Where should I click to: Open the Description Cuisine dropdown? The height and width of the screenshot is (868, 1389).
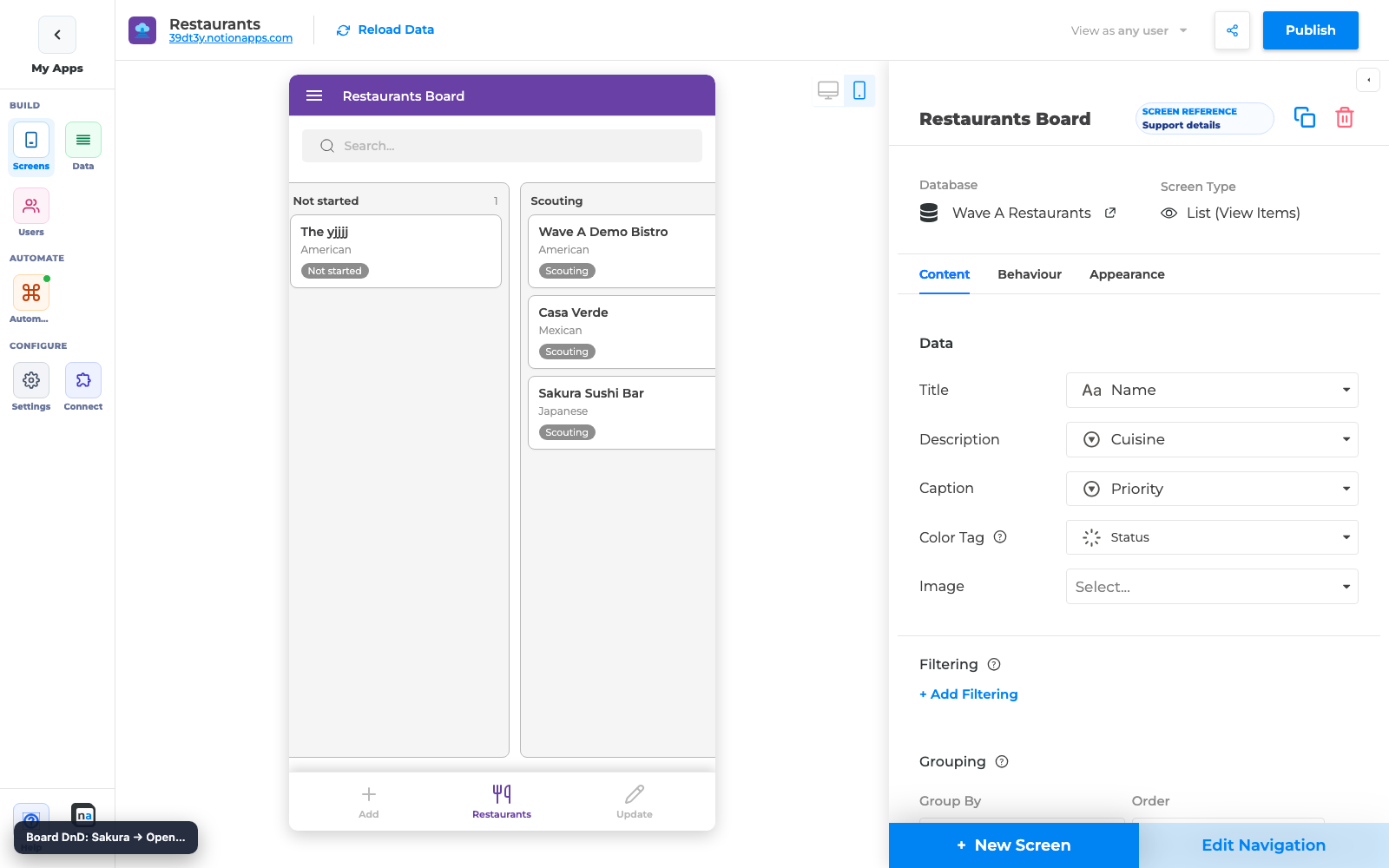pyautogui.click(x=1212, y=439)
